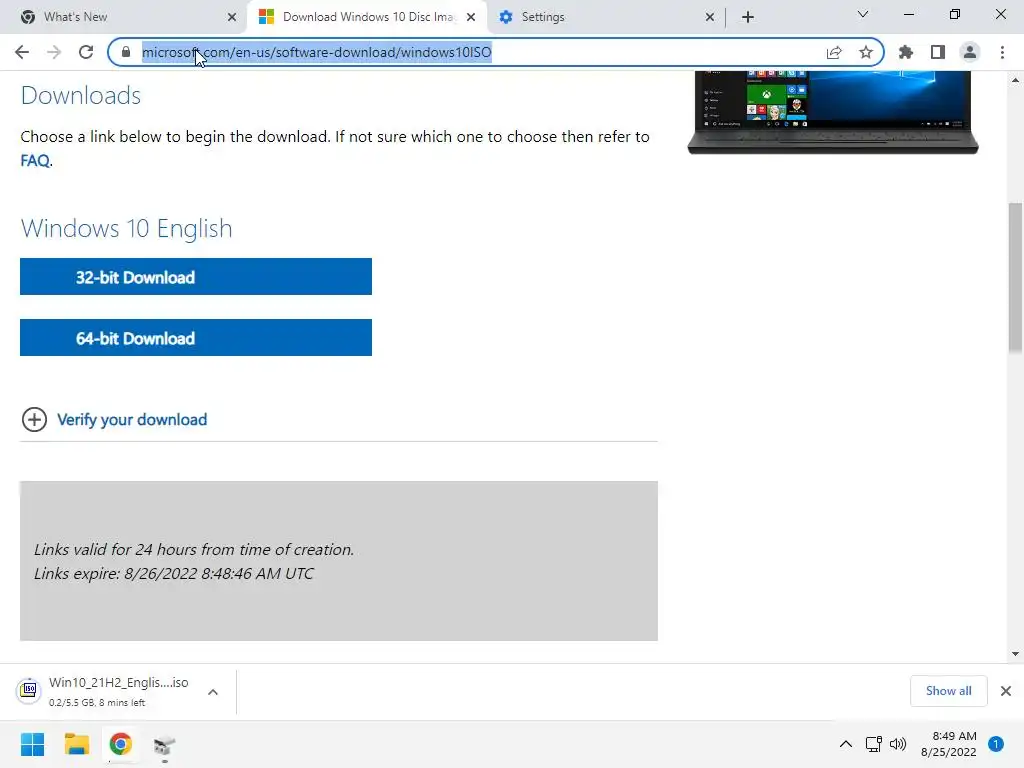Image resolution: width=1024 pixels, height=768 pixels.
Task: Select the Download Windows 10 Disc Image tab
Action: (x=367, y=17)
